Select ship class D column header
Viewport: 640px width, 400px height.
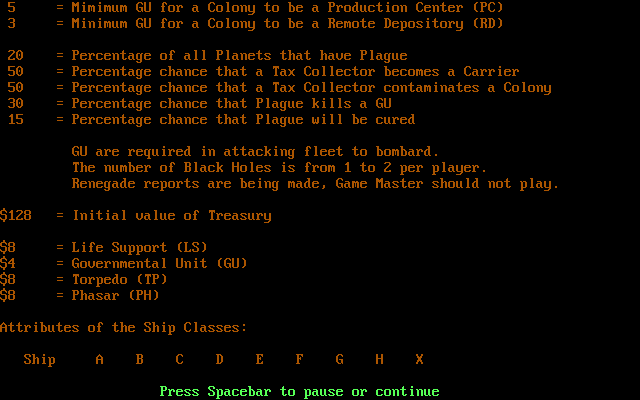point(220,359)
